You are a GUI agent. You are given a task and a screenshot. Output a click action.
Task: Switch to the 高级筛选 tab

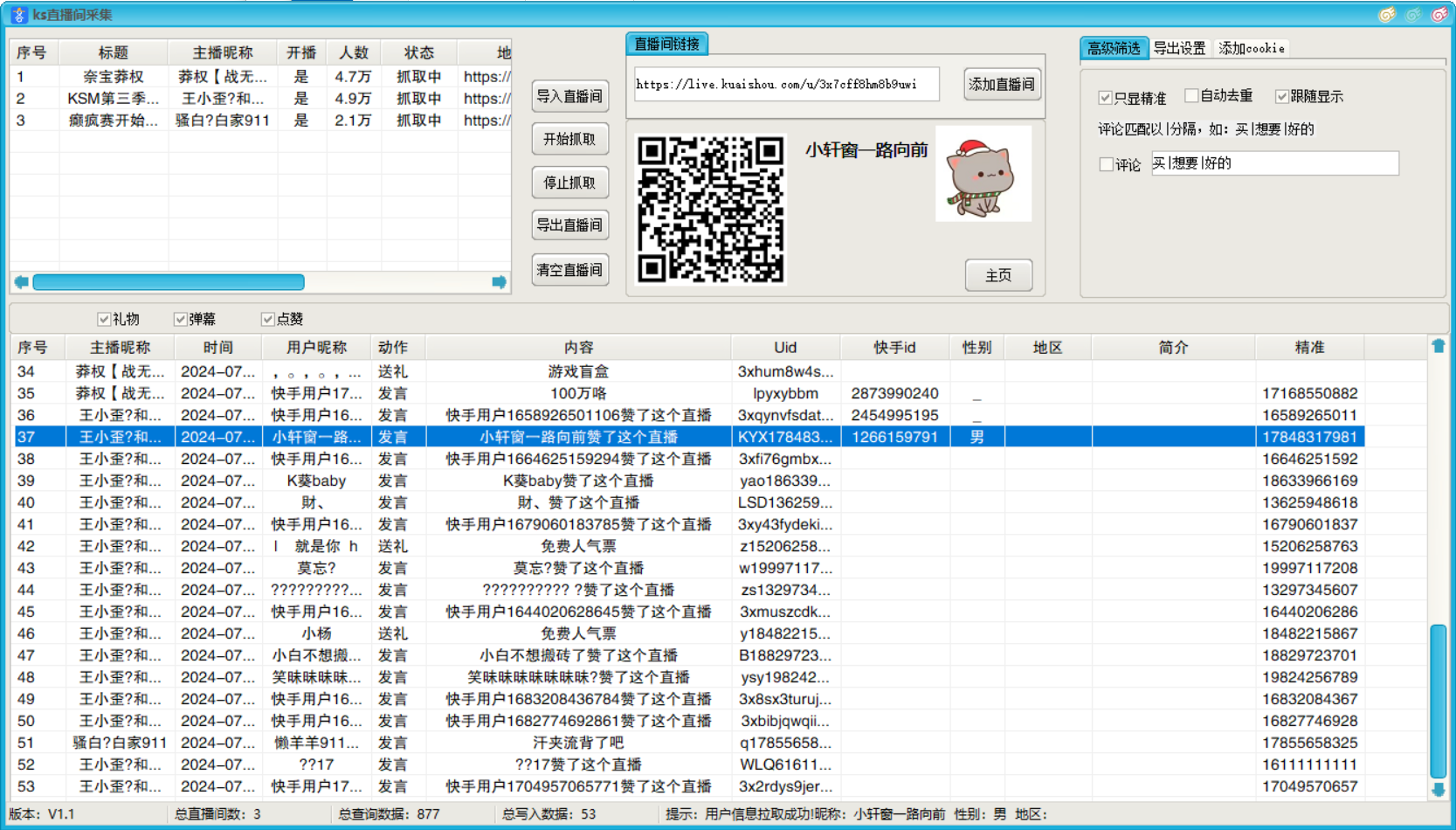[1114, 48]
